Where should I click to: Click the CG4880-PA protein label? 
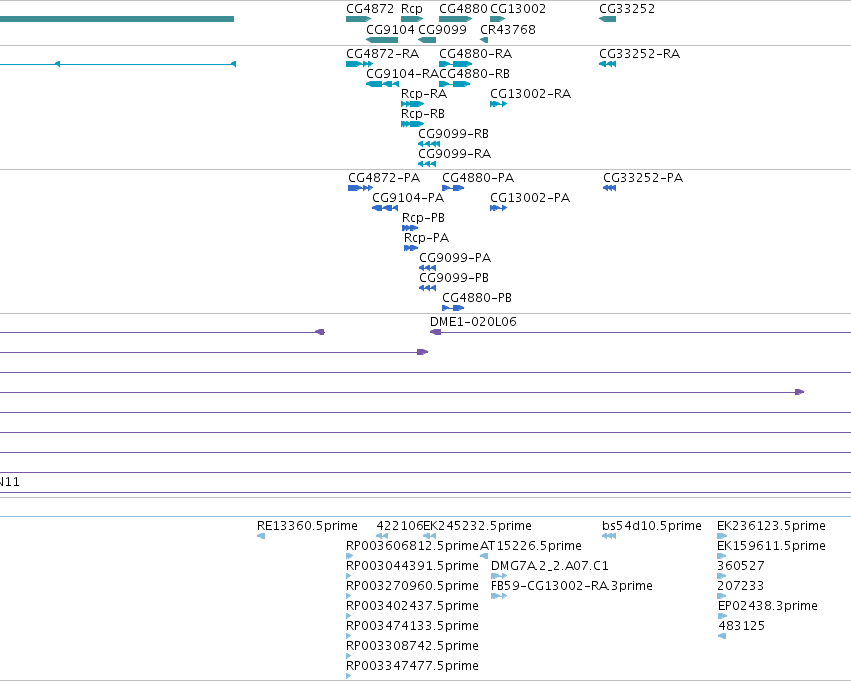coord(478,178)
